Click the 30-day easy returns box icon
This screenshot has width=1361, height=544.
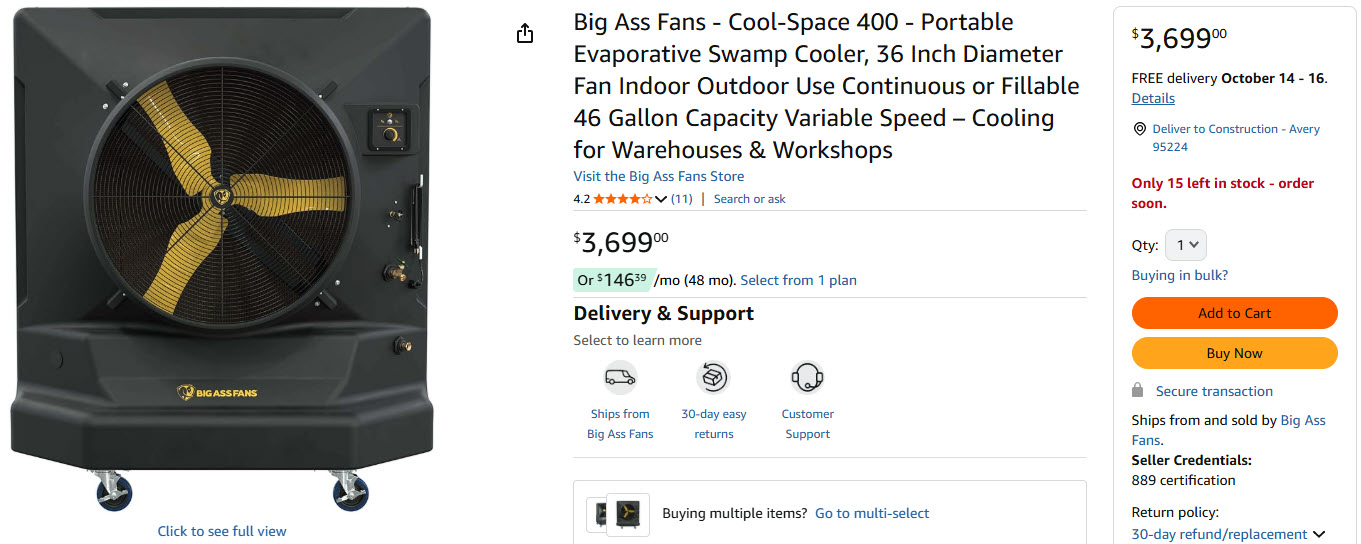pyautogui.click(x=713, y=378)
